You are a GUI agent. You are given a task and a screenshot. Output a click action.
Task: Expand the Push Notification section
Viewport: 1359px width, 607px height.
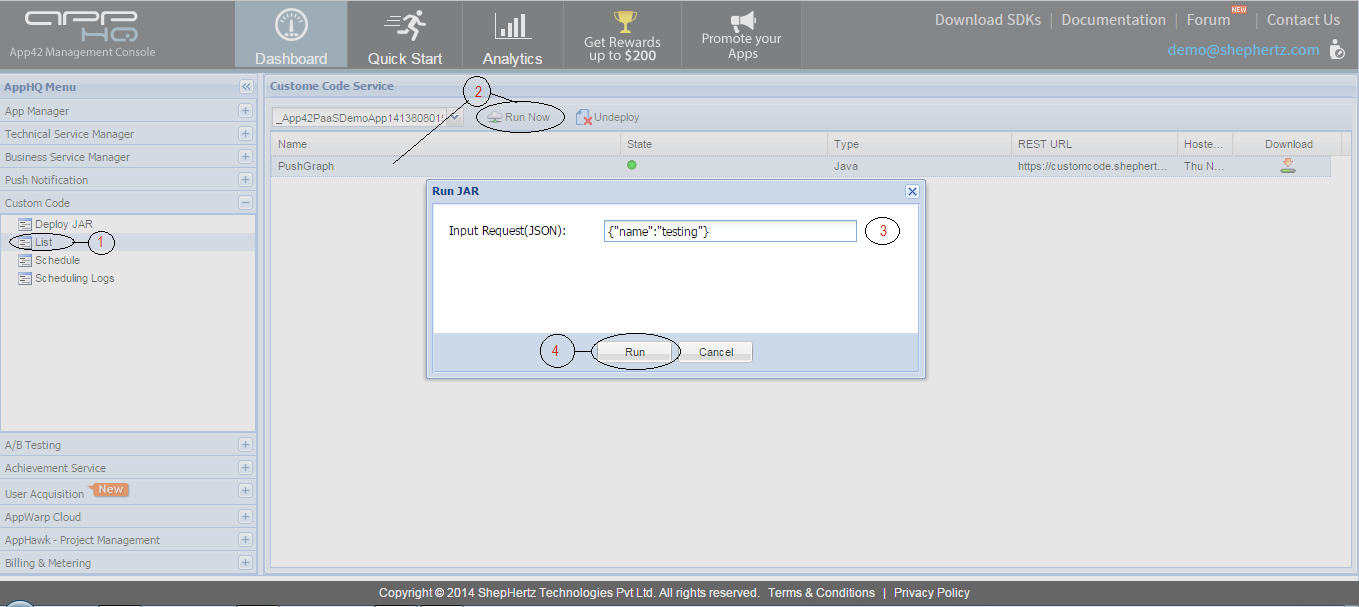[x=245, y=180]
